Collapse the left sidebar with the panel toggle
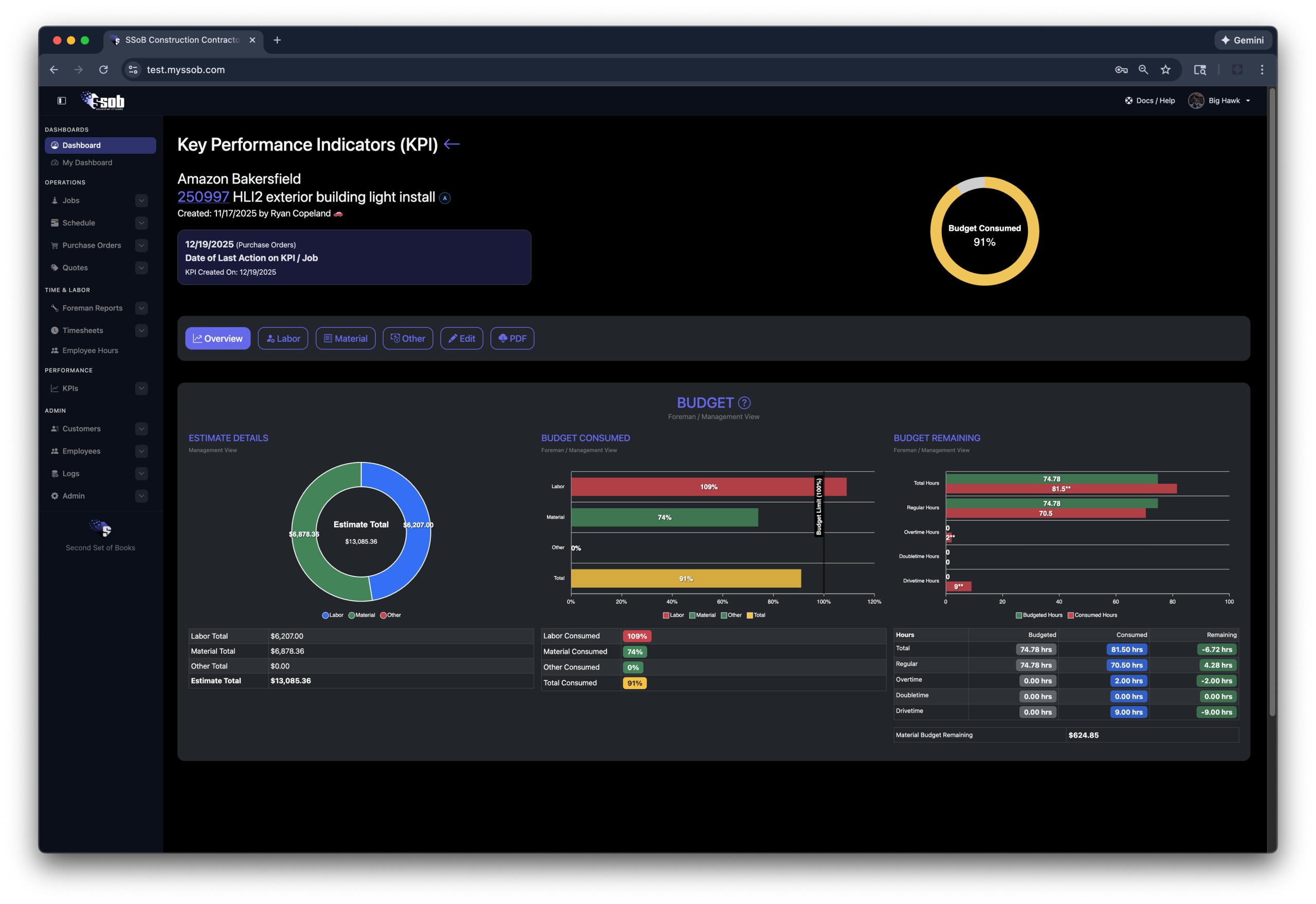This screenshot has height=904, width=1316. [61, 100]
